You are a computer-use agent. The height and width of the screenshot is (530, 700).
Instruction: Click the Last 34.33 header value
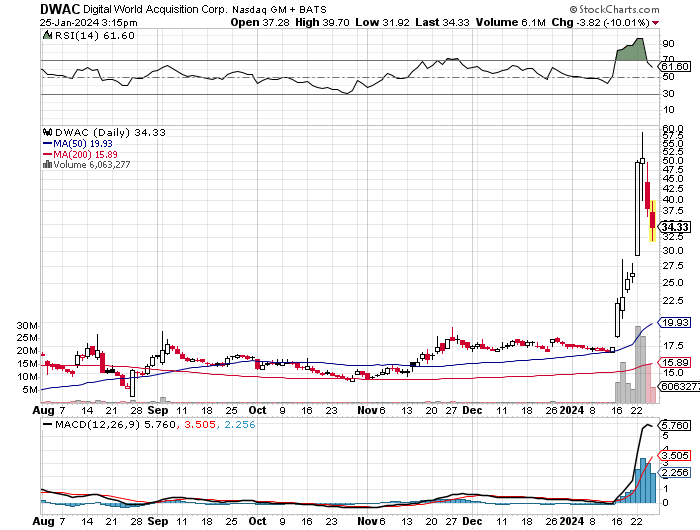pos(442,22)
